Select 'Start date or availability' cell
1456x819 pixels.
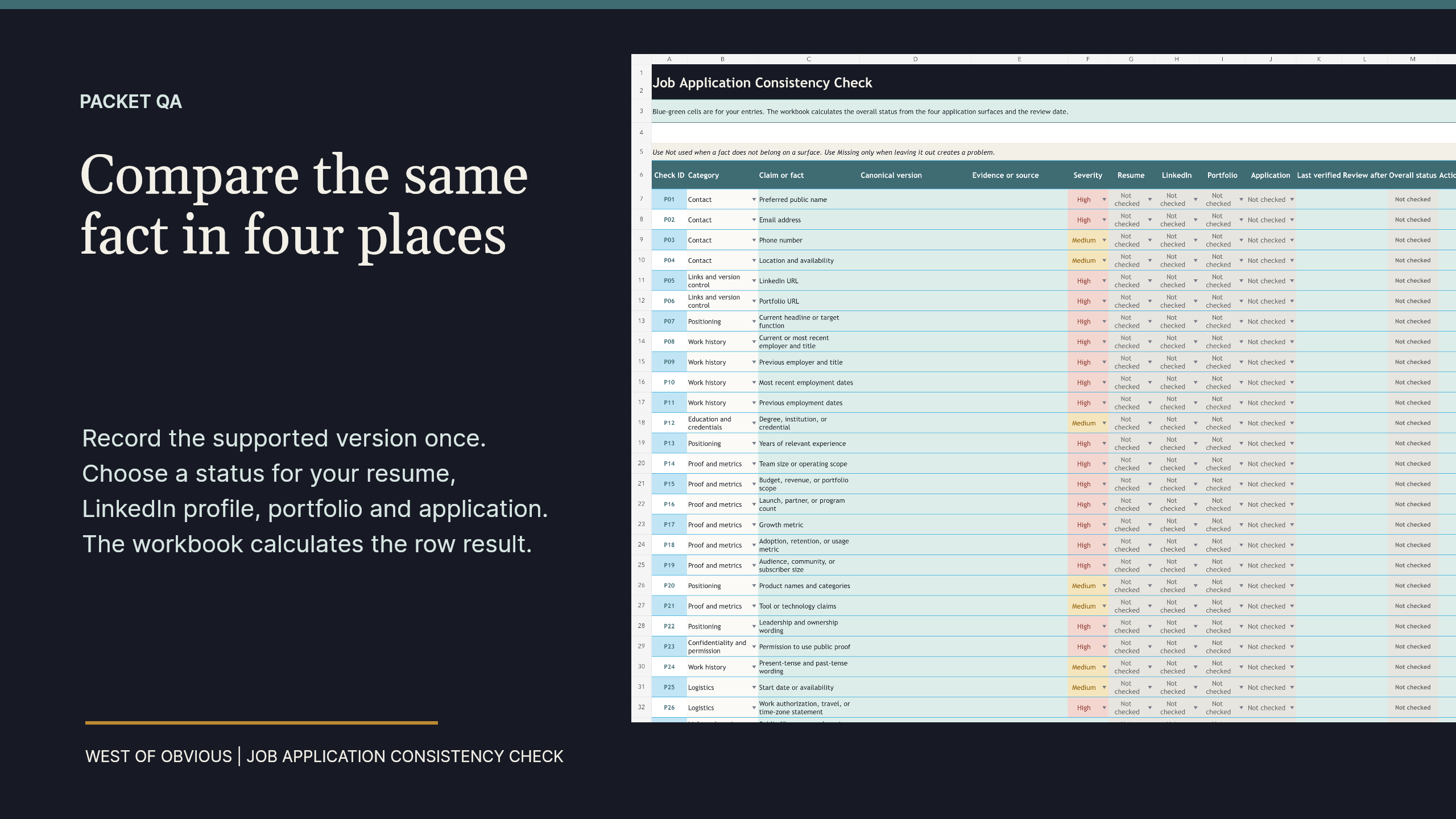[808, 688]
